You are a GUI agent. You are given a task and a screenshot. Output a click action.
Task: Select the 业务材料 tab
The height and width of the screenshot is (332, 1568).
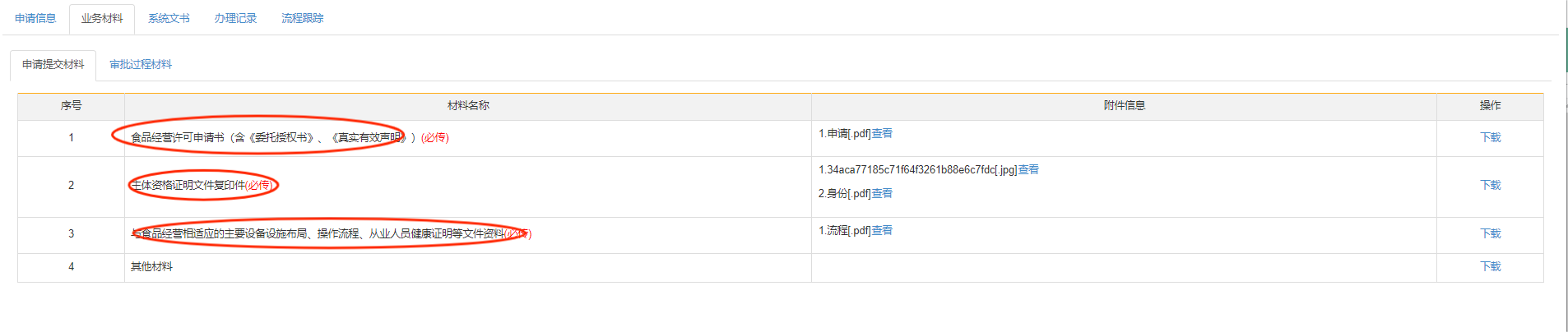102,18
